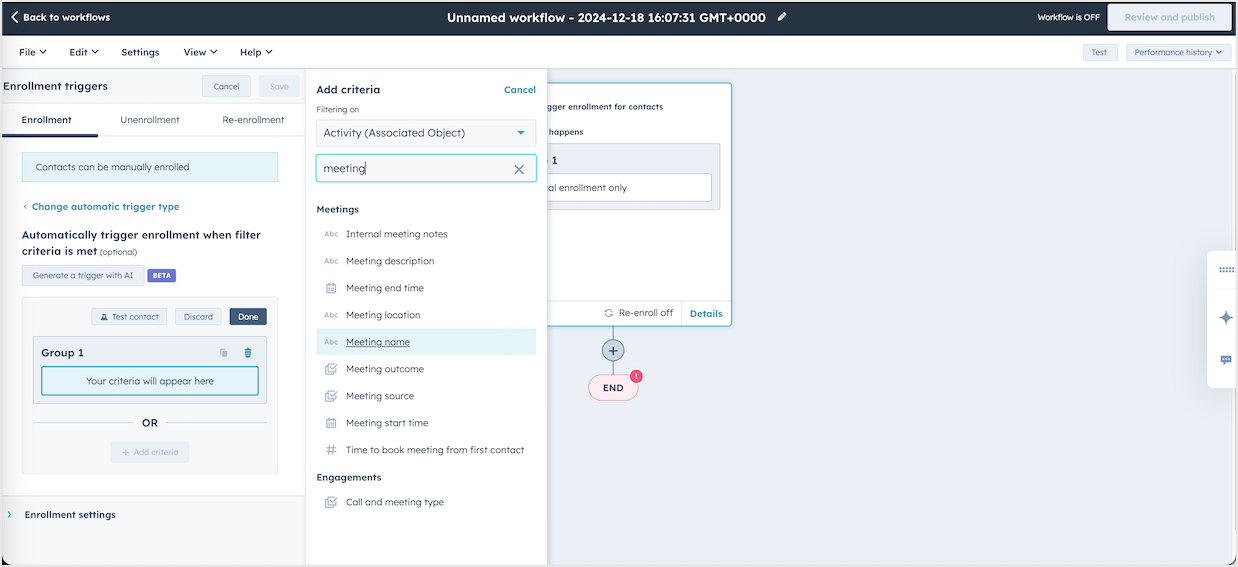
Task: Select the Meeting outcome property
Action: click(x=385, y=369)
